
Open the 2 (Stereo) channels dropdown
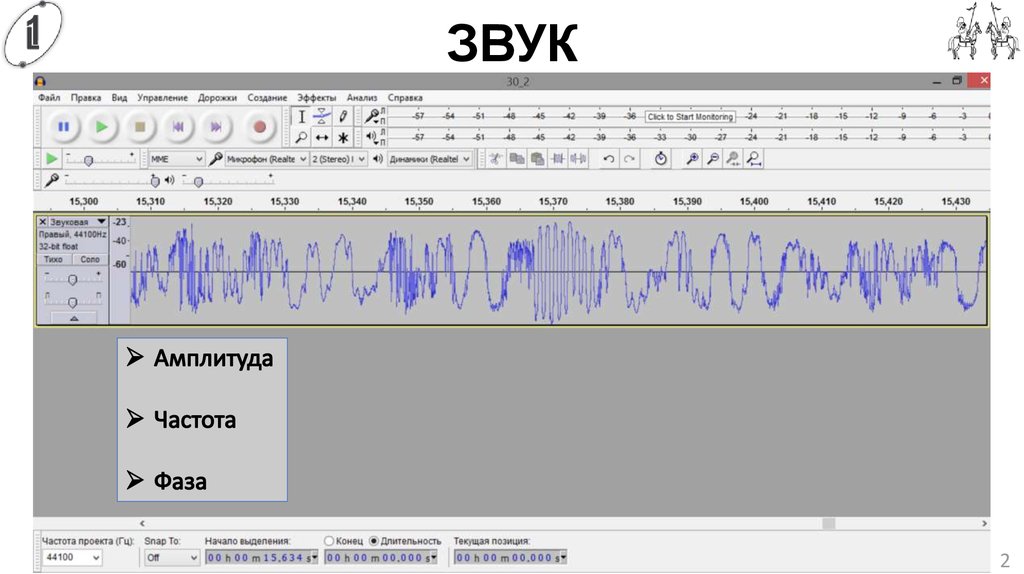coord(338,159)
